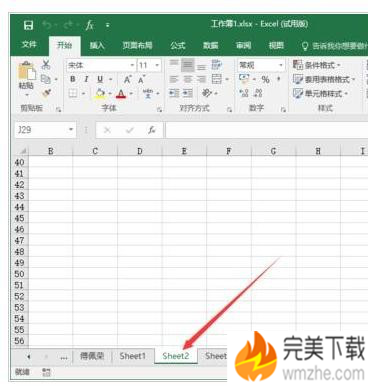Click Insert Function fx beside formula bar

click(x=152, y=130)
